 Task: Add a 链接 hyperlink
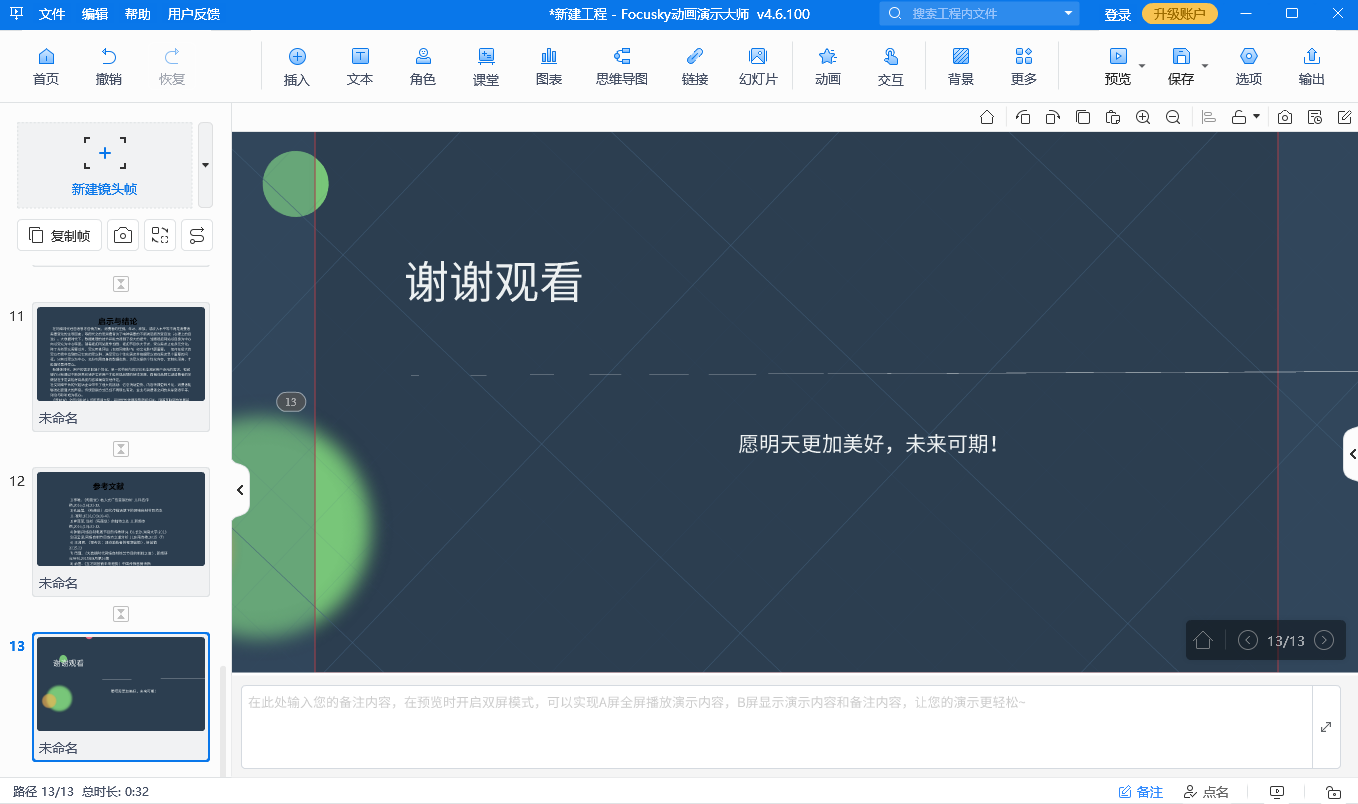coord(695,67)
